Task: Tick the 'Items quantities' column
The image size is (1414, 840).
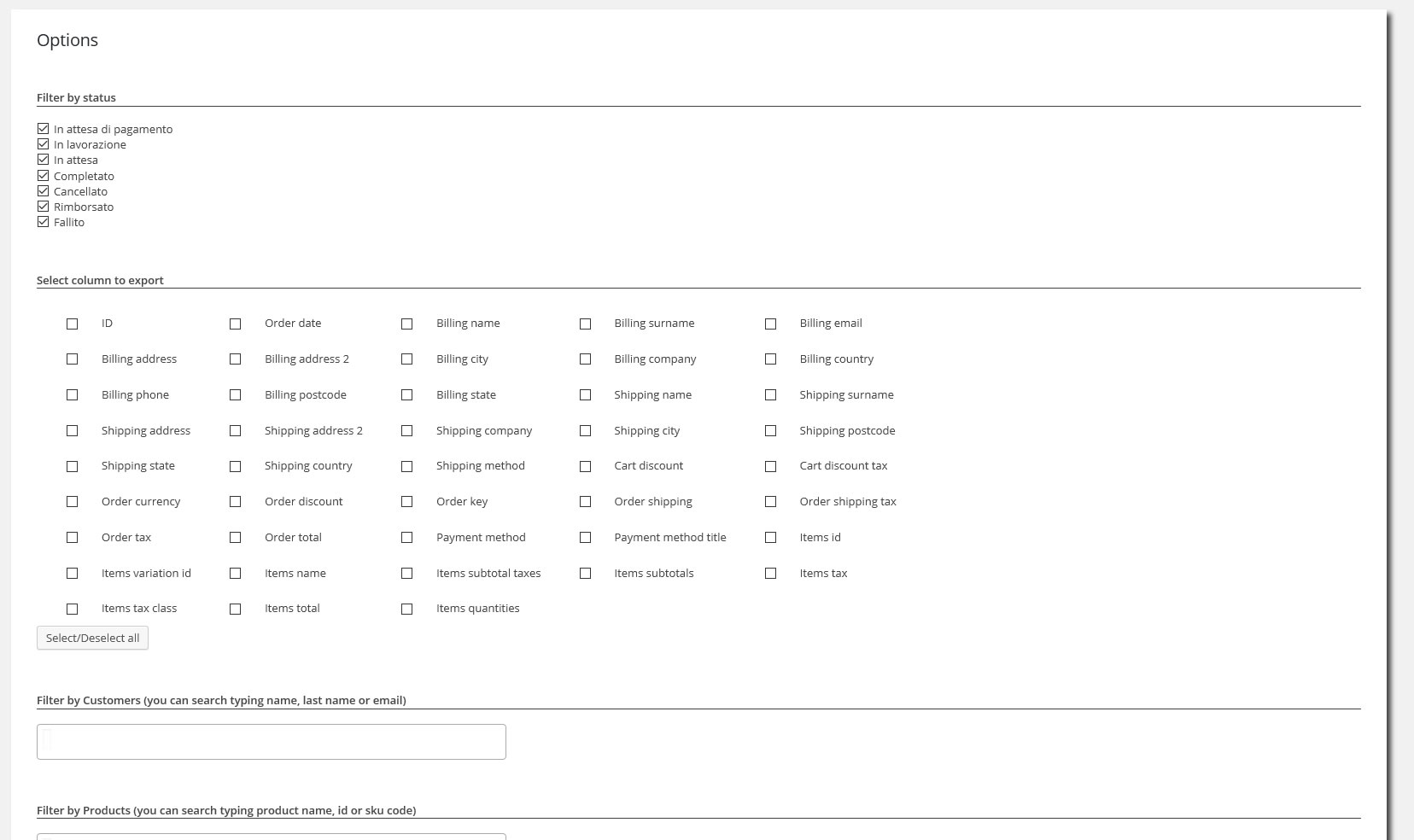Action: click(x=407, y=609)
